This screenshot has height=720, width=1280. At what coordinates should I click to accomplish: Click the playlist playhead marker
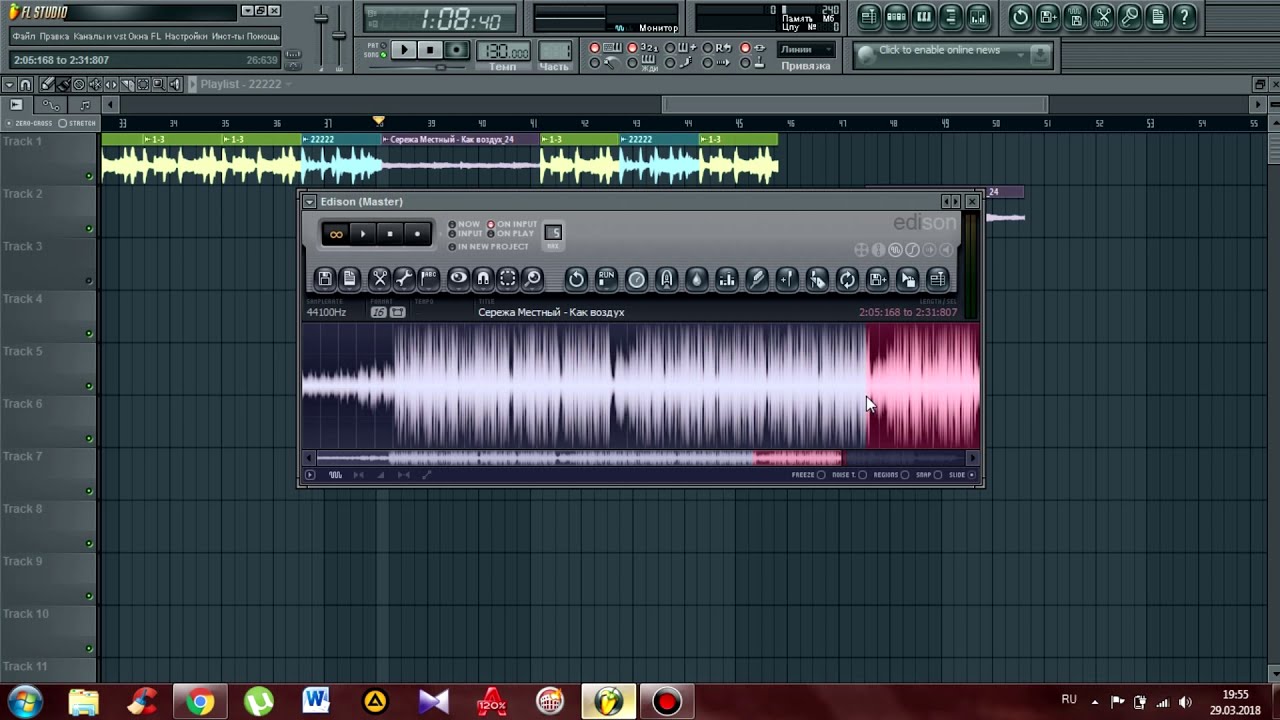pyautogui.click(x=378, y=121)
